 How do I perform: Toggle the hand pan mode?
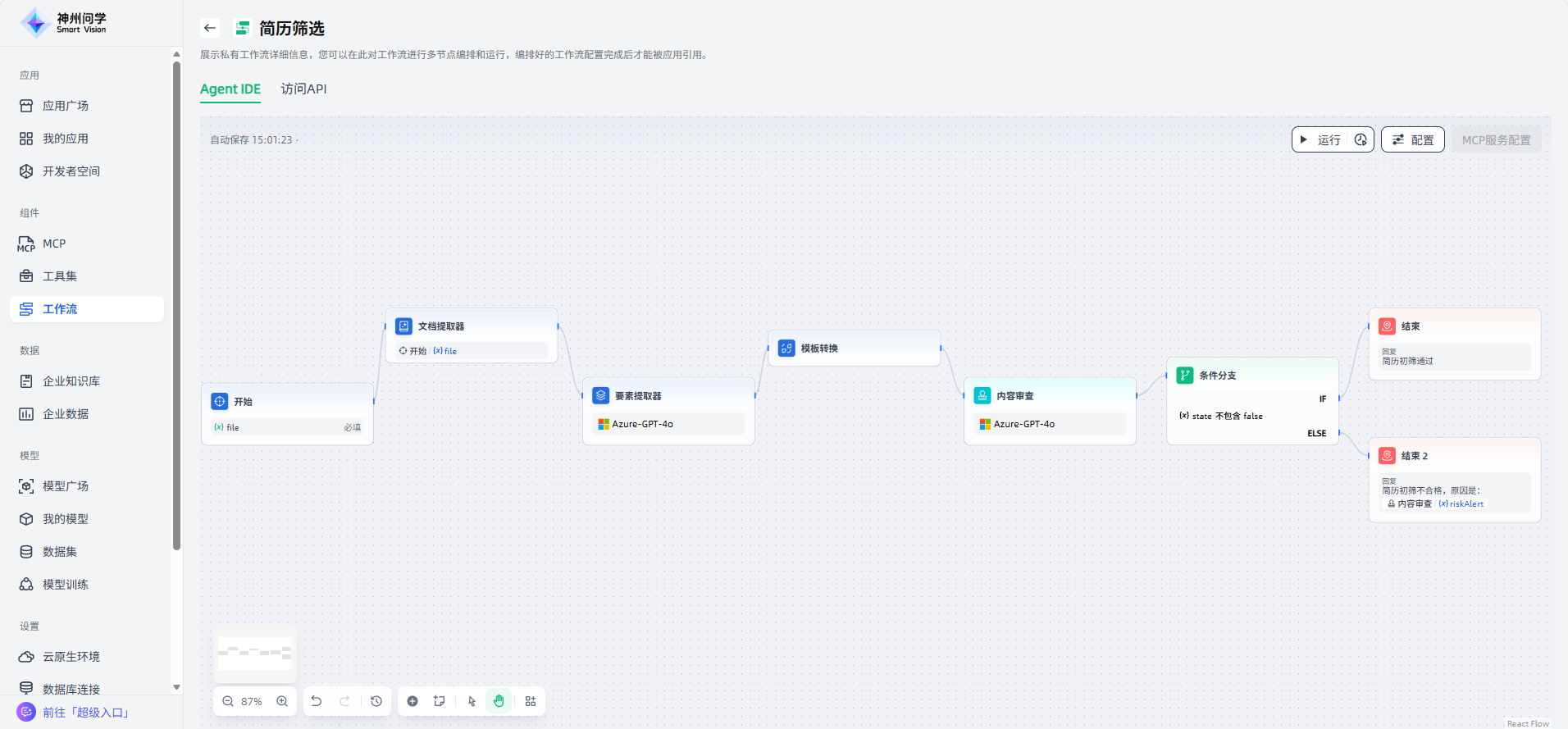coord(499,701)
